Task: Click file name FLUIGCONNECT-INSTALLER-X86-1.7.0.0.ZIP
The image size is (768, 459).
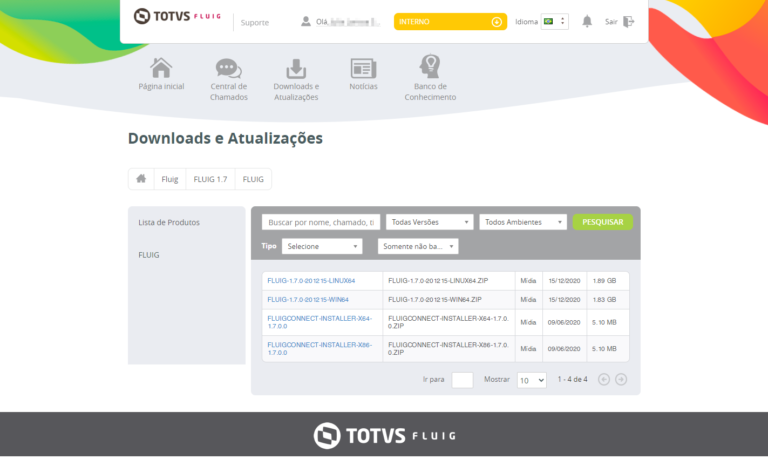Action: [448, 348]
